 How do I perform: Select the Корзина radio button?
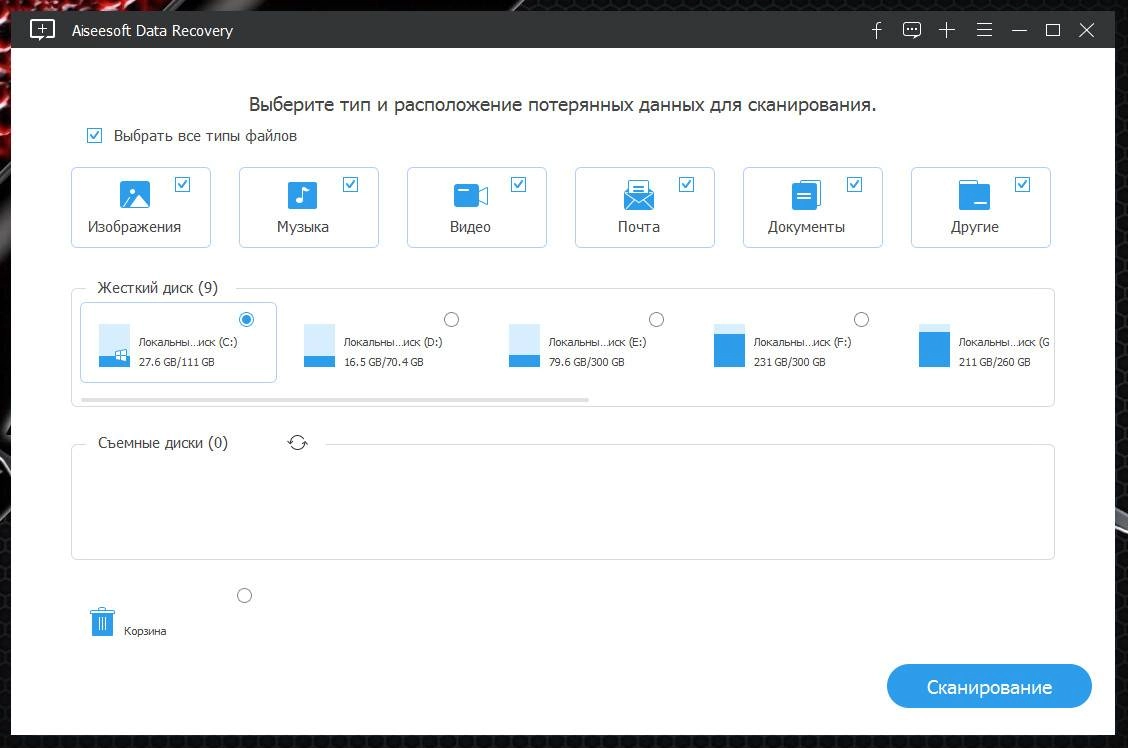245,596
